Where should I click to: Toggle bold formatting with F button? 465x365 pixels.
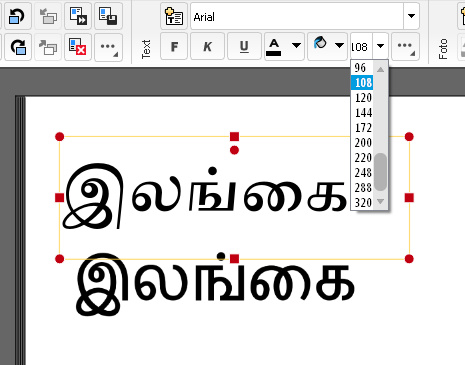pyautogui.click(x=174, y=46)
